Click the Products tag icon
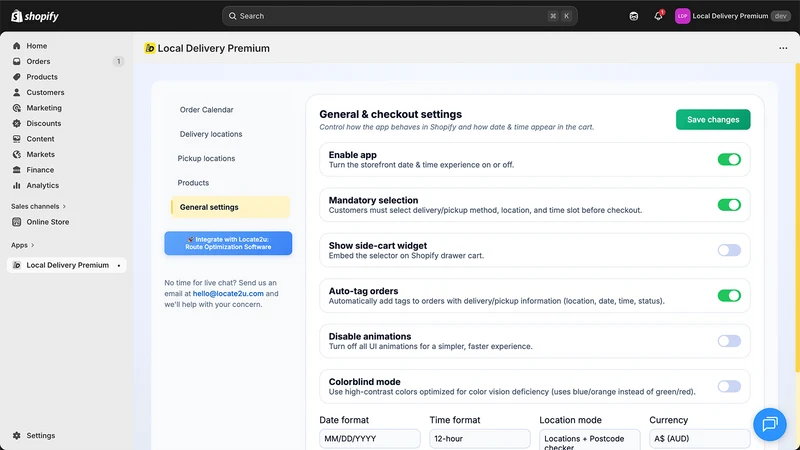The width and height of the screenshot is (800, 450). [17, 77]
